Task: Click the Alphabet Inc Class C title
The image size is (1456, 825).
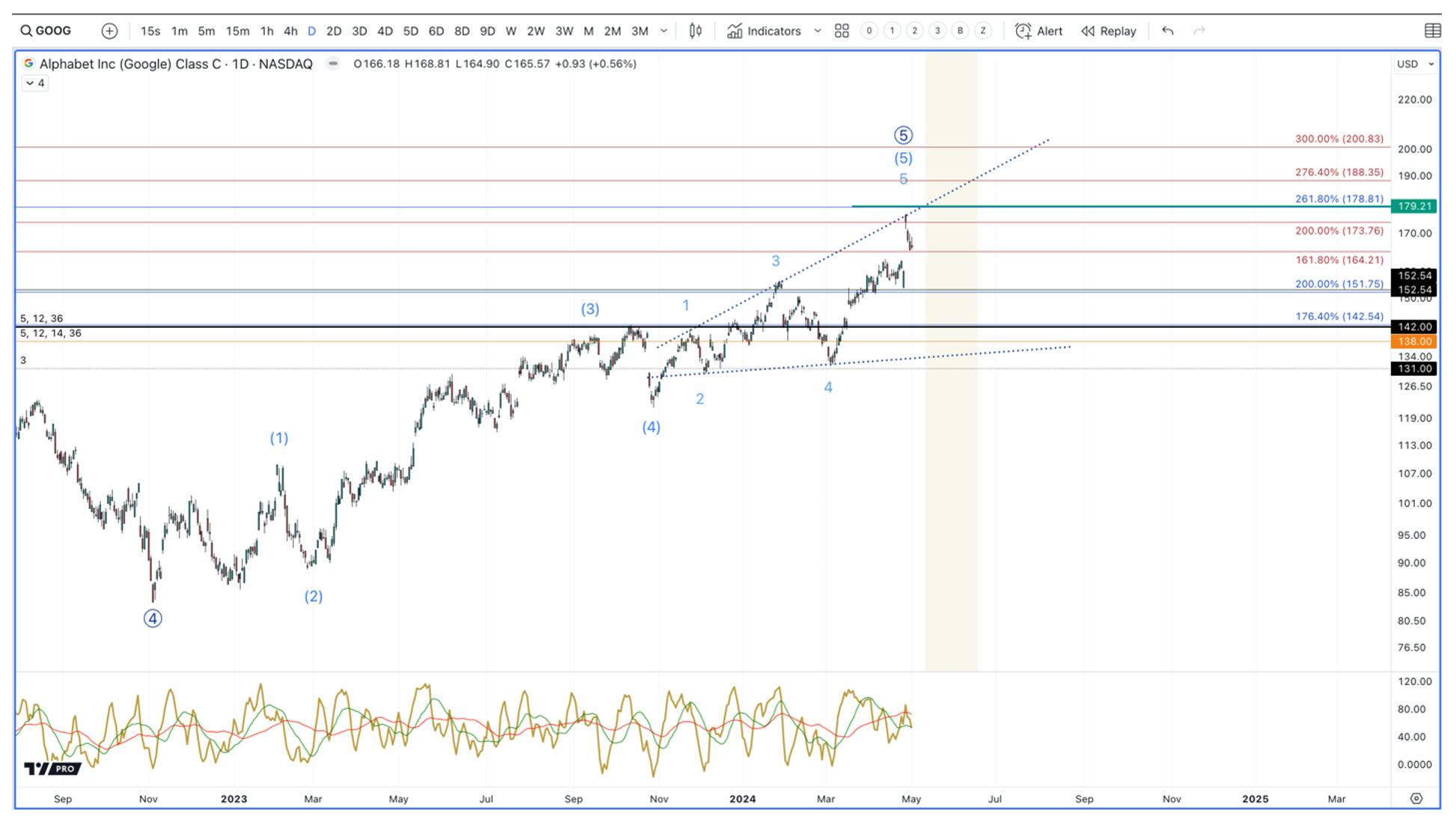Action: click(x=176, y=64)
